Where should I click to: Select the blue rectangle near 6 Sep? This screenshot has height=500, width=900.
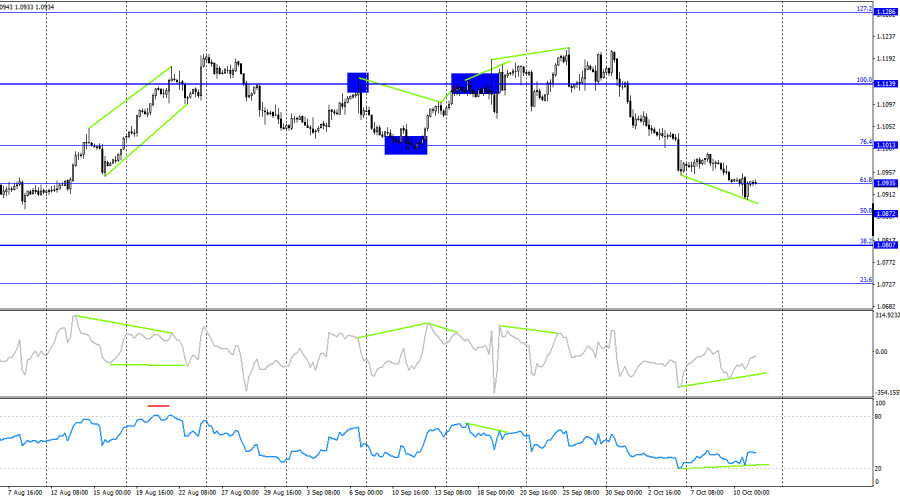point(358,83)
